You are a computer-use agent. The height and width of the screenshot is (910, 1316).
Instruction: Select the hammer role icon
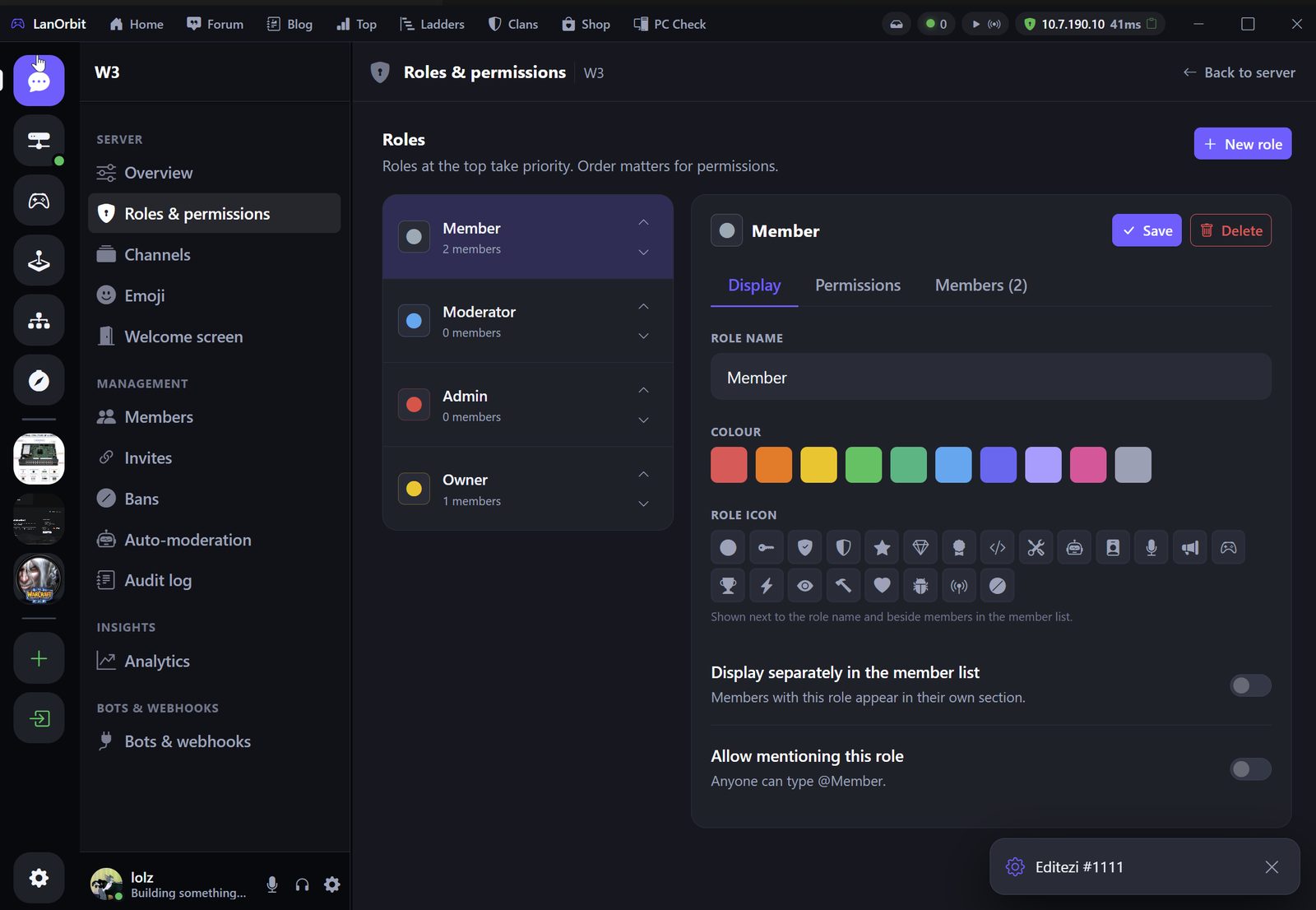click(843, 586)
